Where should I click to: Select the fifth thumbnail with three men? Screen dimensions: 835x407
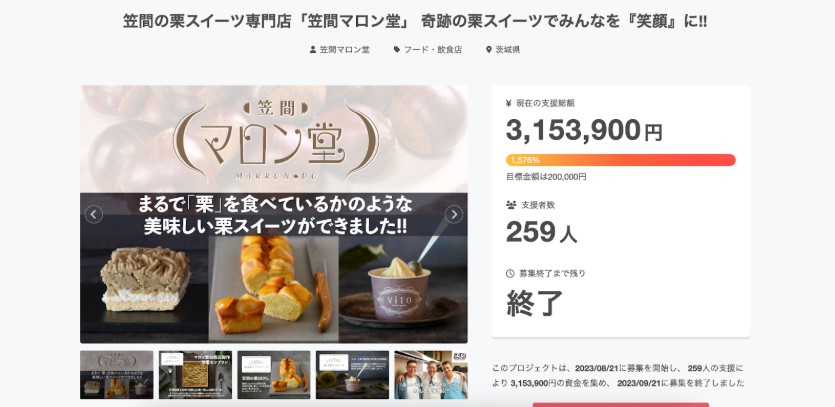(431, 375)
